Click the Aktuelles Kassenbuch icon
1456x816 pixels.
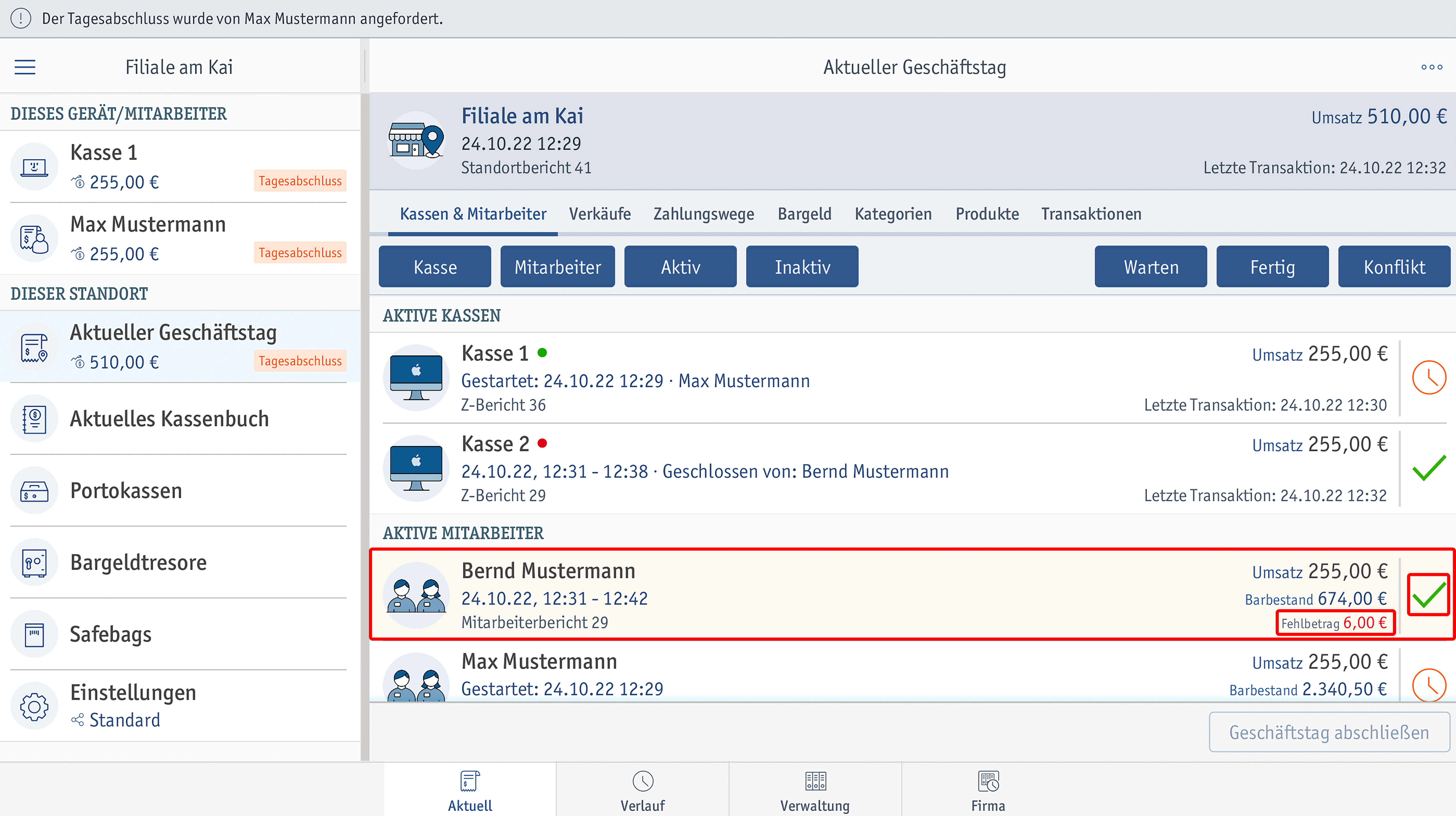click(x=34, y=419)
